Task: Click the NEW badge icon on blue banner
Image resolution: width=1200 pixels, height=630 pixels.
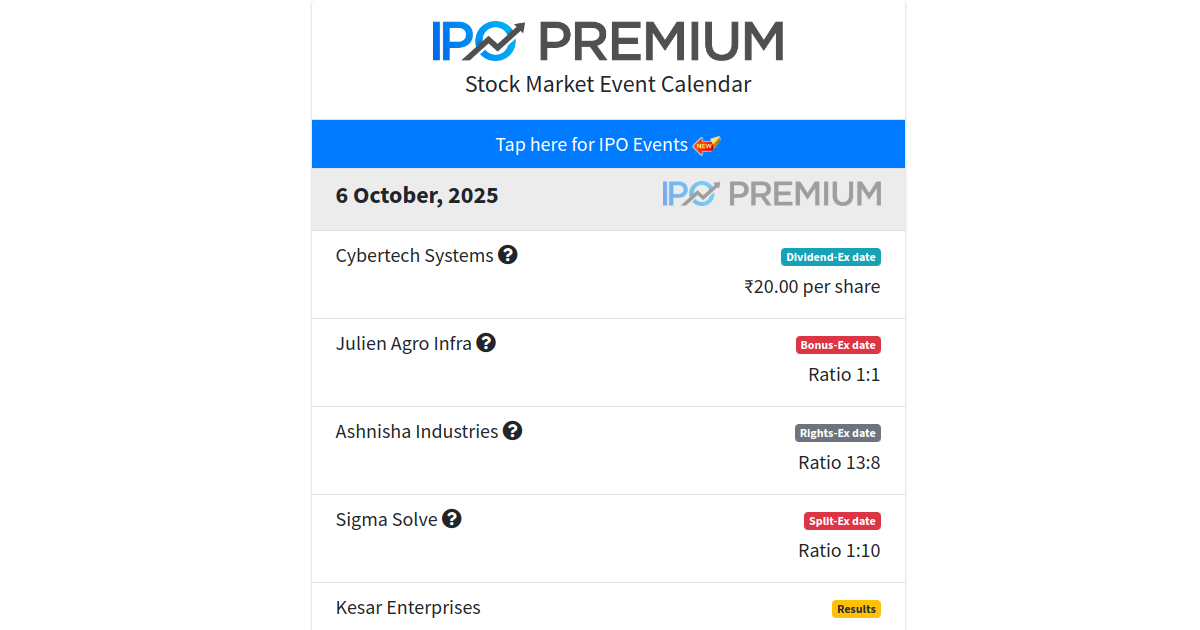Action: tap(707, 145)
